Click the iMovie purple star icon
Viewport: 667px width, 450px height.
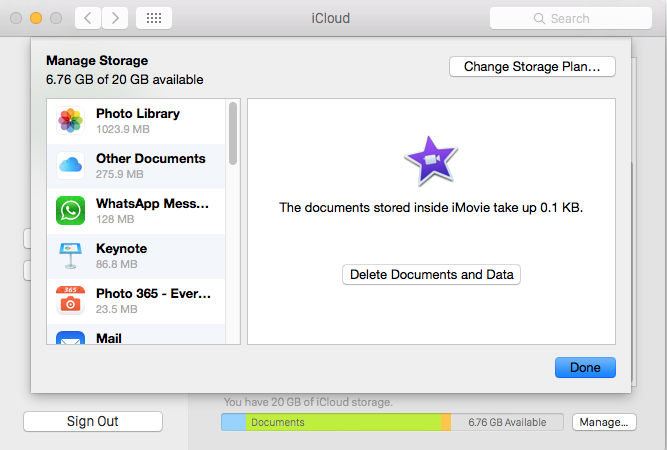pyautogui.click(x=431, y=161)
